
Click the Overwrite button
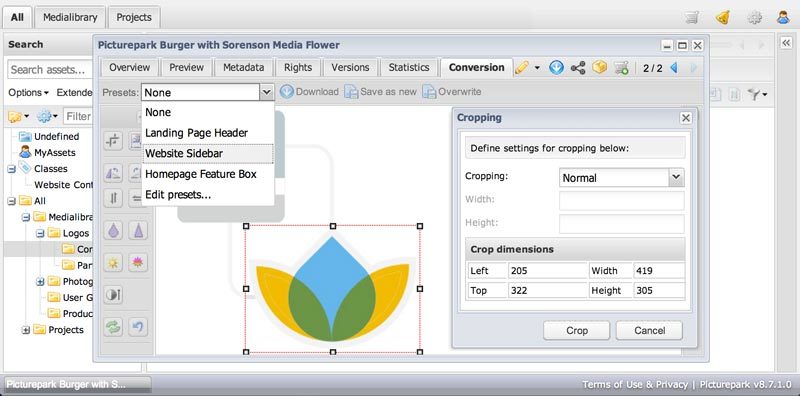click(452, 92)
